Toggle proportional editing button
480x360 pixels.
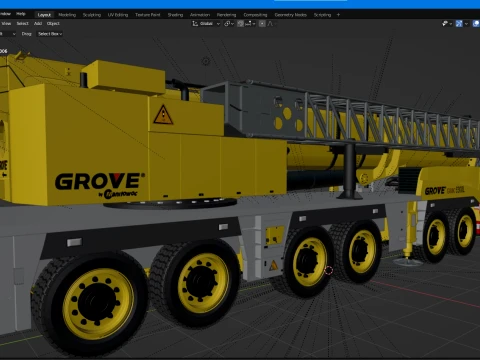point(262,24)
